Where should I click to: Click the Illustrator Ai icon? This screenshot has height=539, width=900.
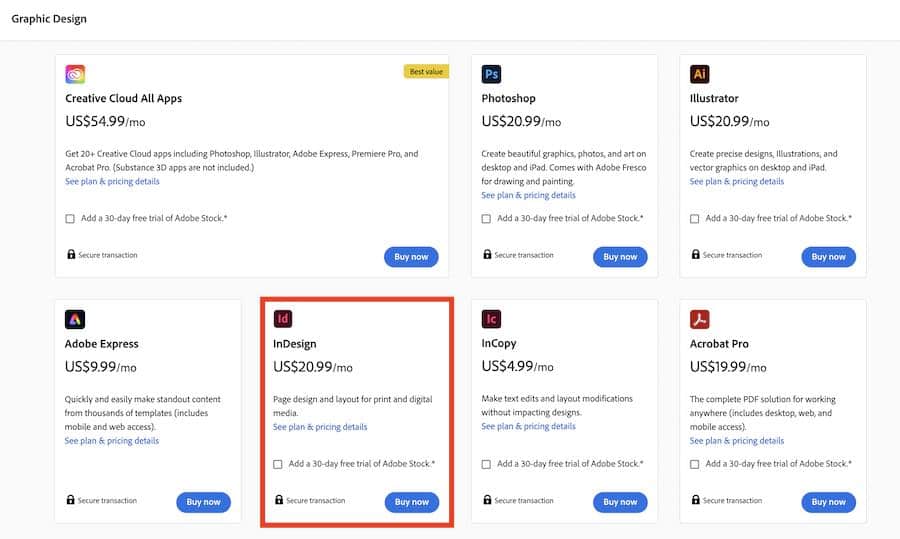[700, 74]
